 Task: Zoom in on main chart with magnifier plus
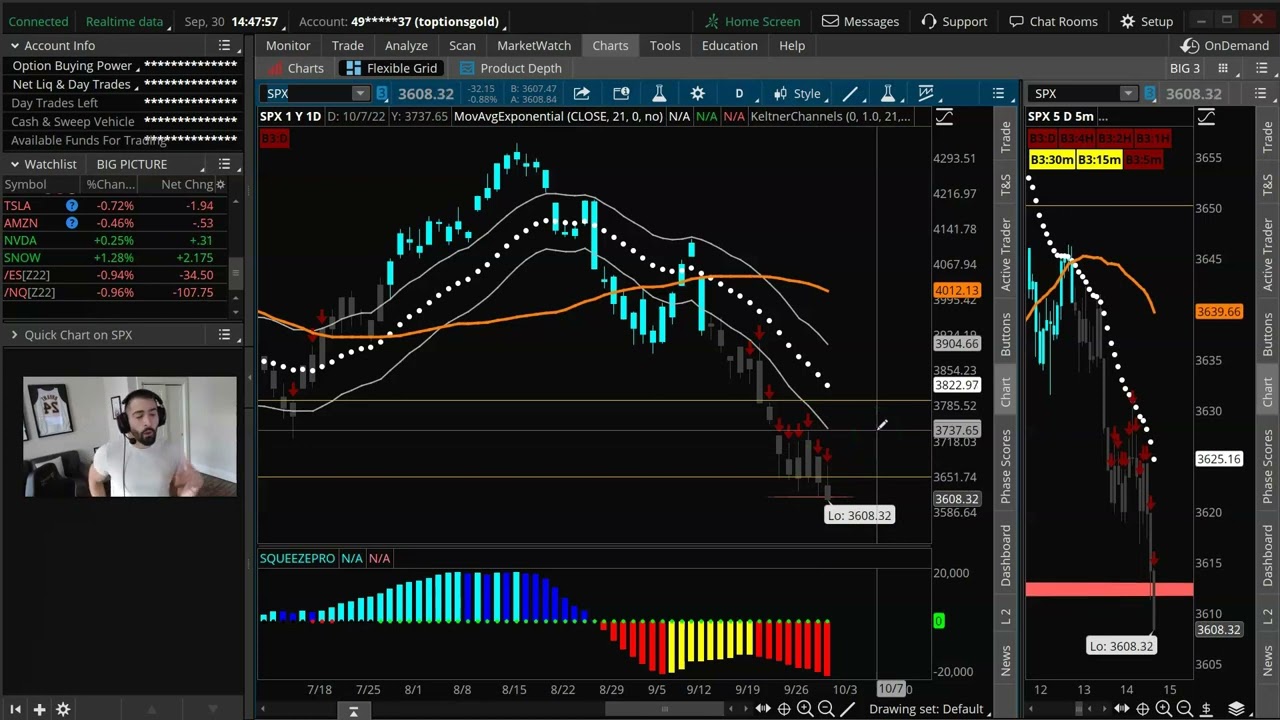(805, 709)
